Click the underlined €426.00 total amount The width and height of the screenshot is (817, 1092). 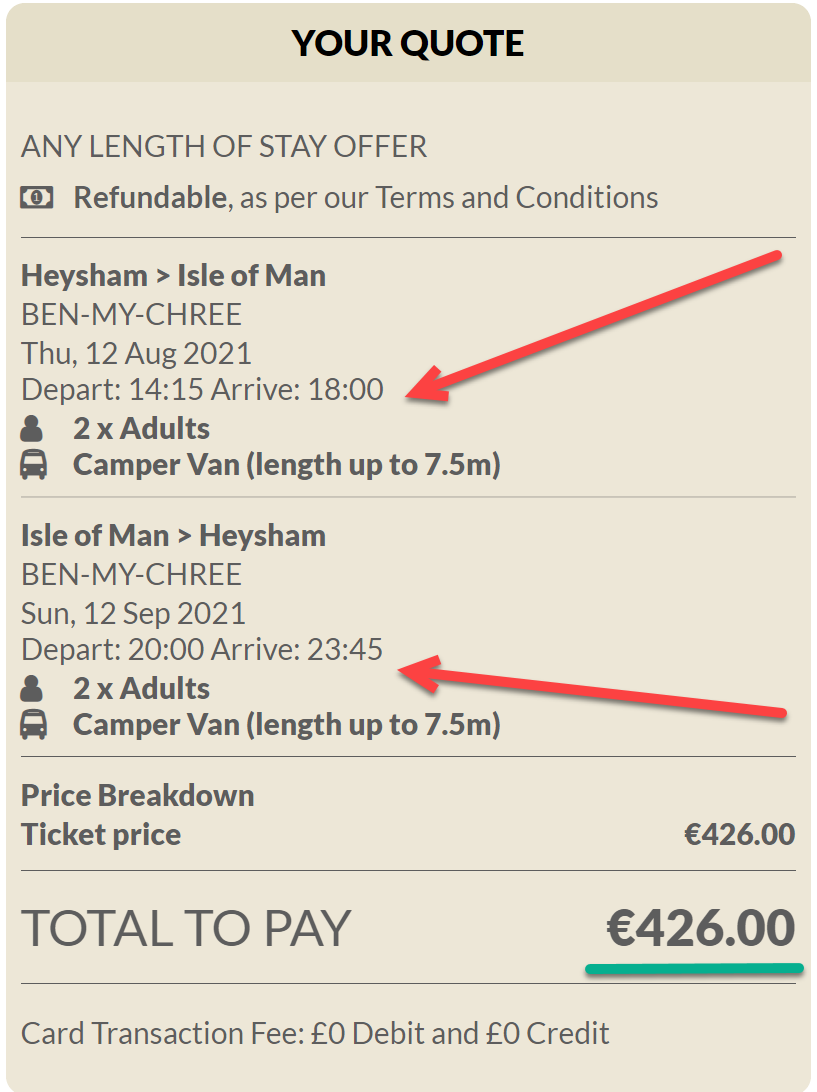pyautogui.click(x=701, y=928)
